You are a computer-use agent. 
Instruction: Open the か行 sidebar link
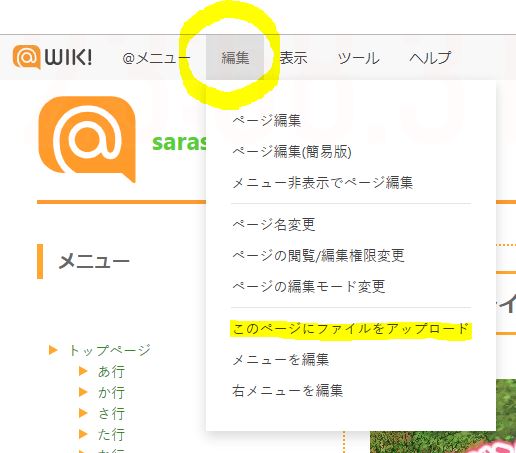pyautogui.click(x=111, y=392)
